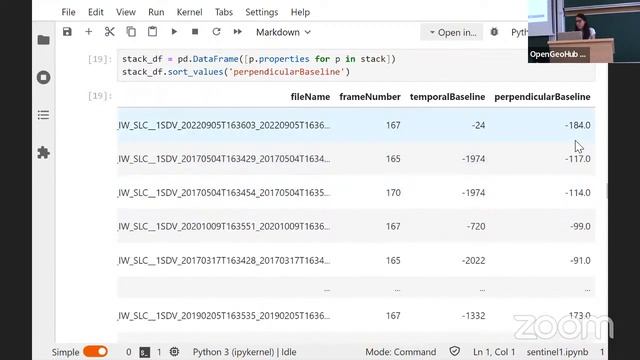Select file name row with 20170504T163429
This screenshot has width=640, height=360.
click(x=224, y=159)
